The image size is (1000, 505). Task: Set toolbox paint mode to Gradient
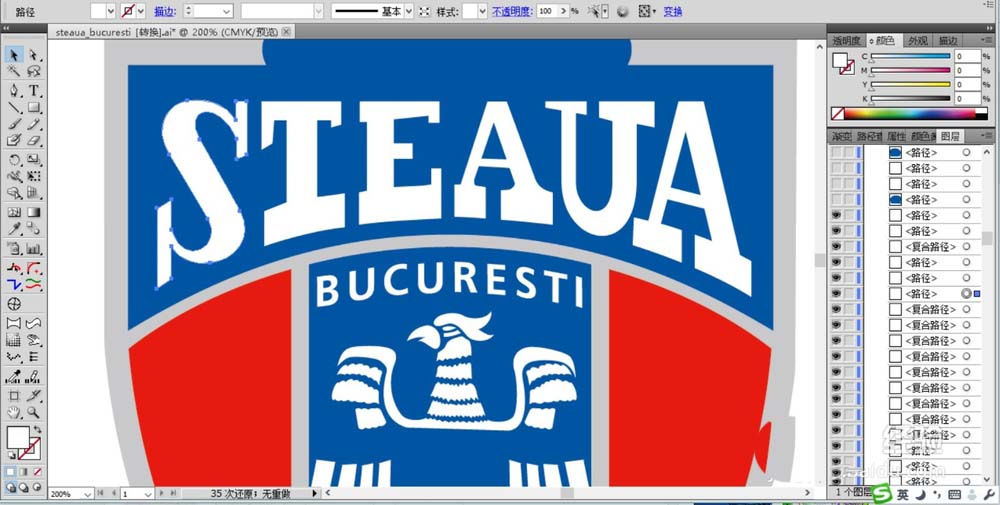tap(24, 472)
